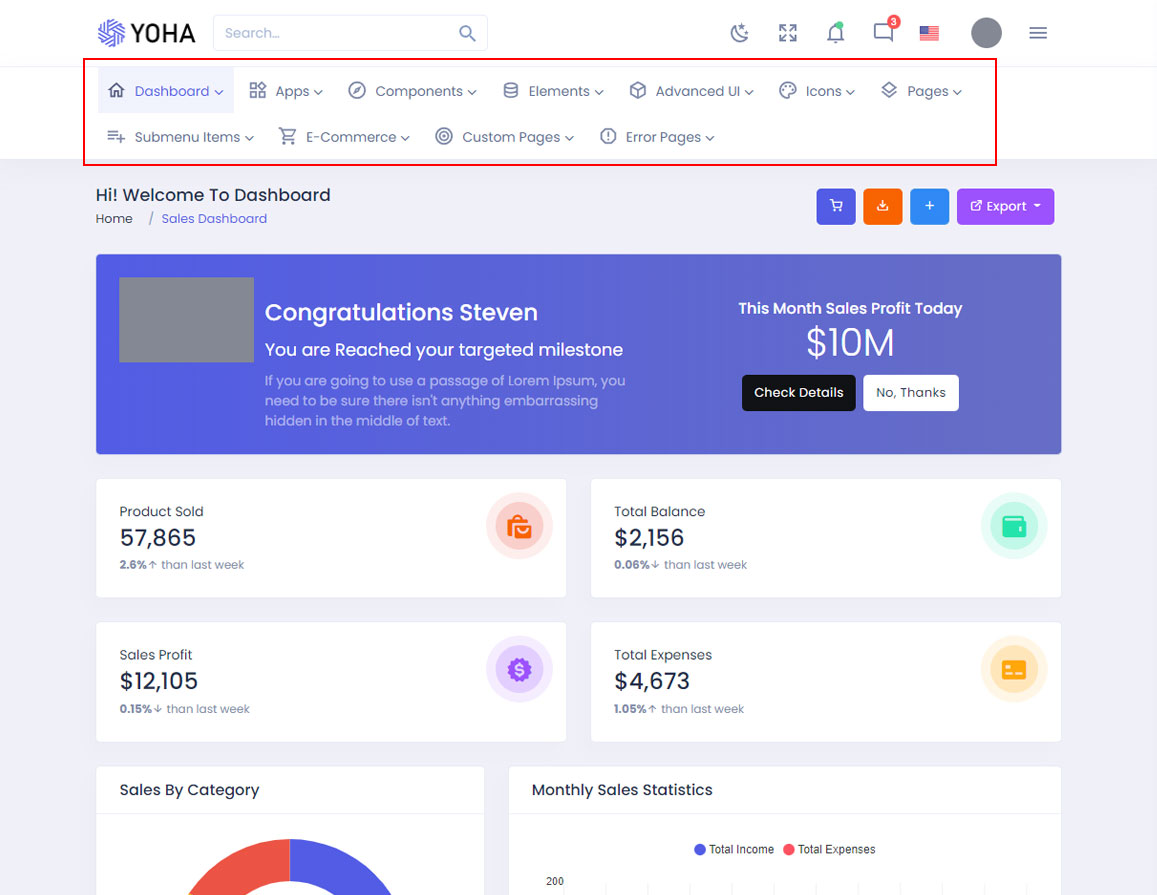This screenshot has height=895, width=1157.
Task: Click the blue shopping cart button
Action: click(836, 207)
